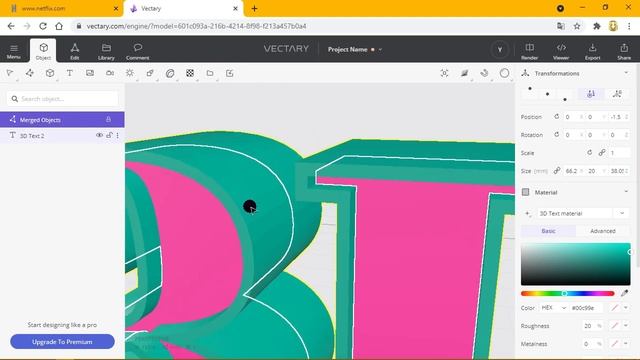
Task: Enable local-axis transform mode
Action: [x=617, y=94]
